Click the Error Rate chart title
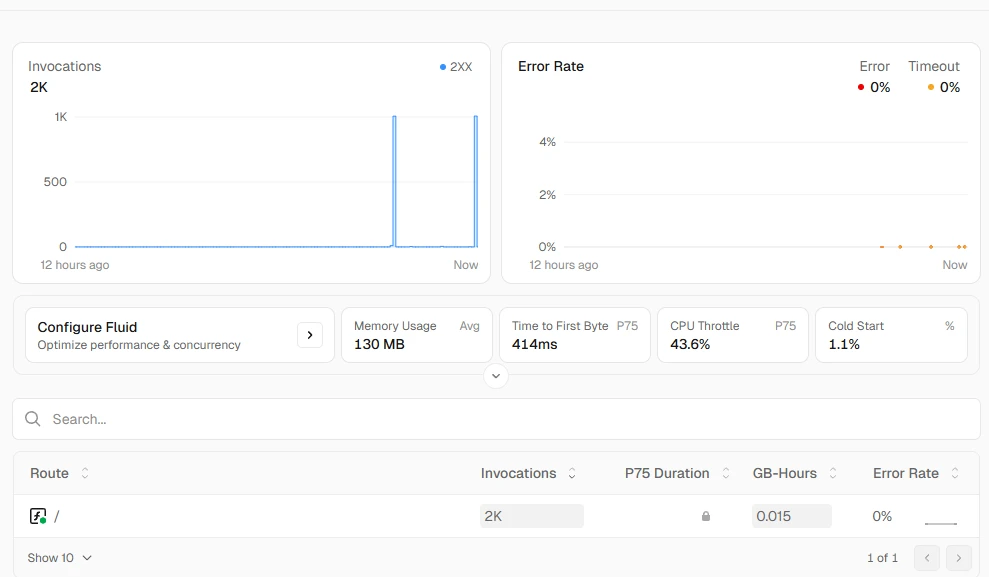Screen dimensions: 989x577 (x=551, y=66)
